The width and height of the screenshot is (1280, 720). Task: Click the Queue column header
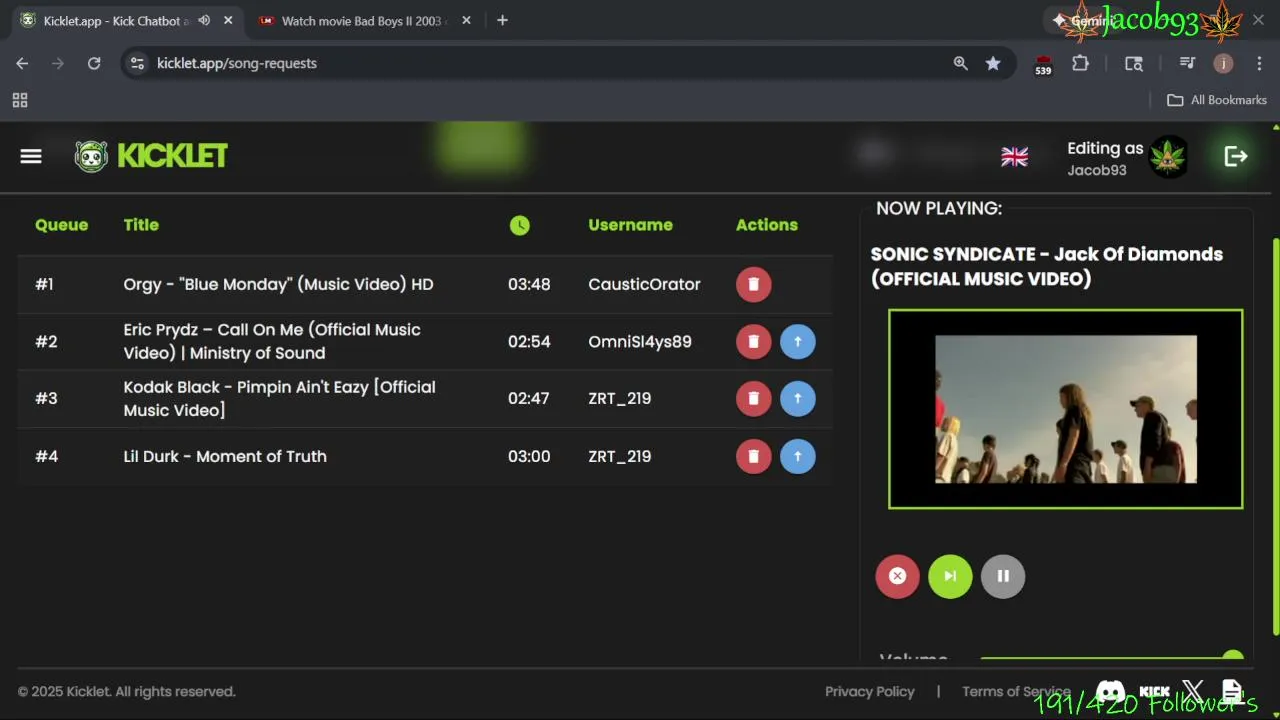[x=62, y=225]
